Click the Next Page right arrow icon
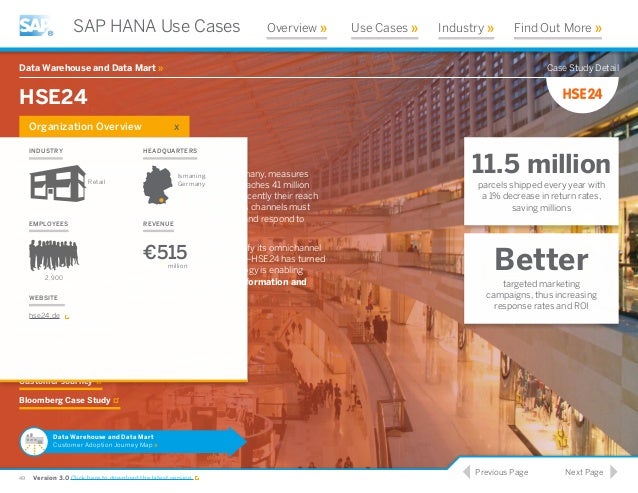638x493 pixels. pyautogui.click(x=614, y=472)
